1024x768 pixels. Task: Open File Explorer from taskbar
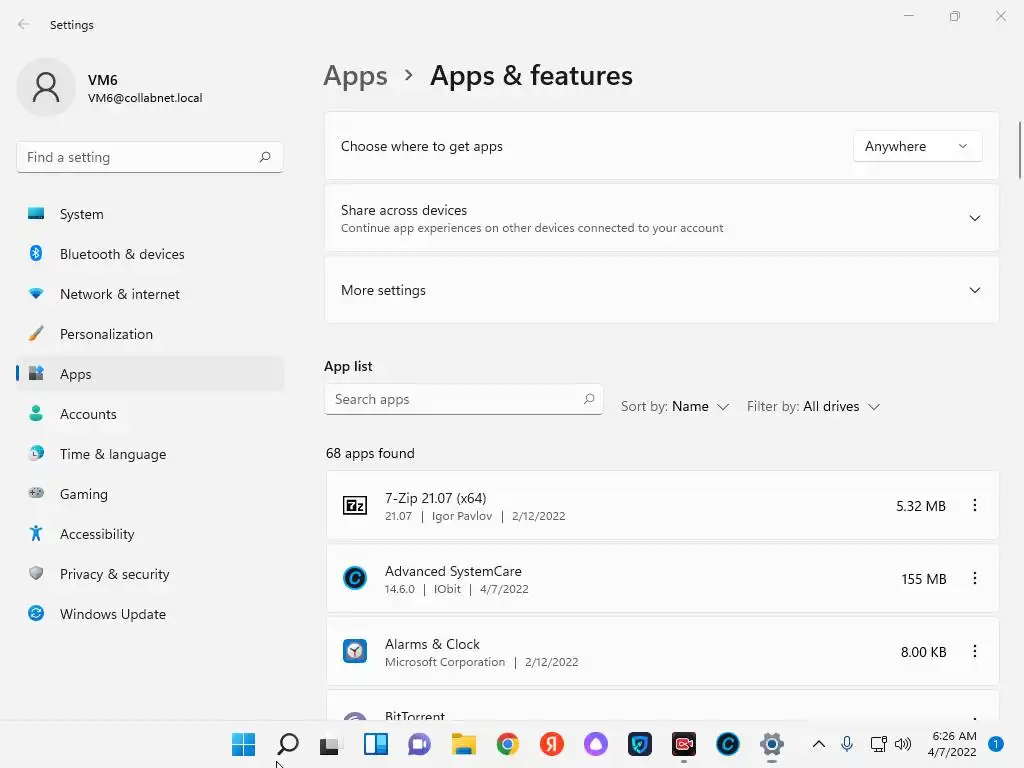(464, 744)
